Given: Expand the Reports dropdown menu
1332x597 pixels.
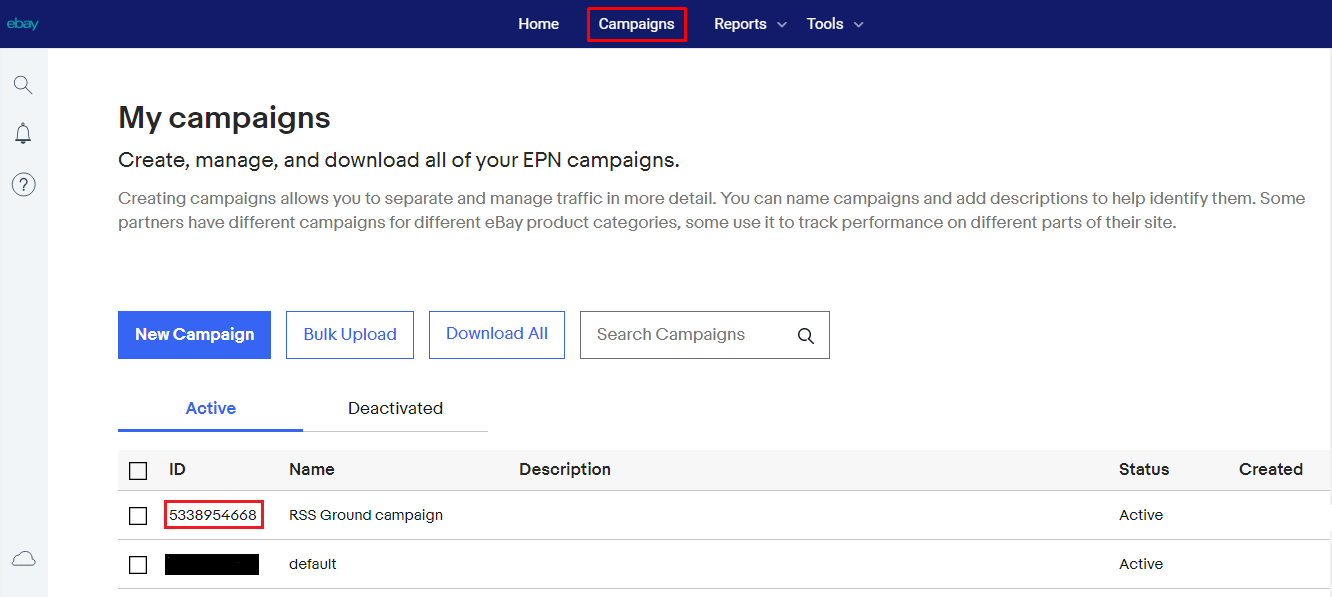Looking at the screenshot, I should [750, 24].
